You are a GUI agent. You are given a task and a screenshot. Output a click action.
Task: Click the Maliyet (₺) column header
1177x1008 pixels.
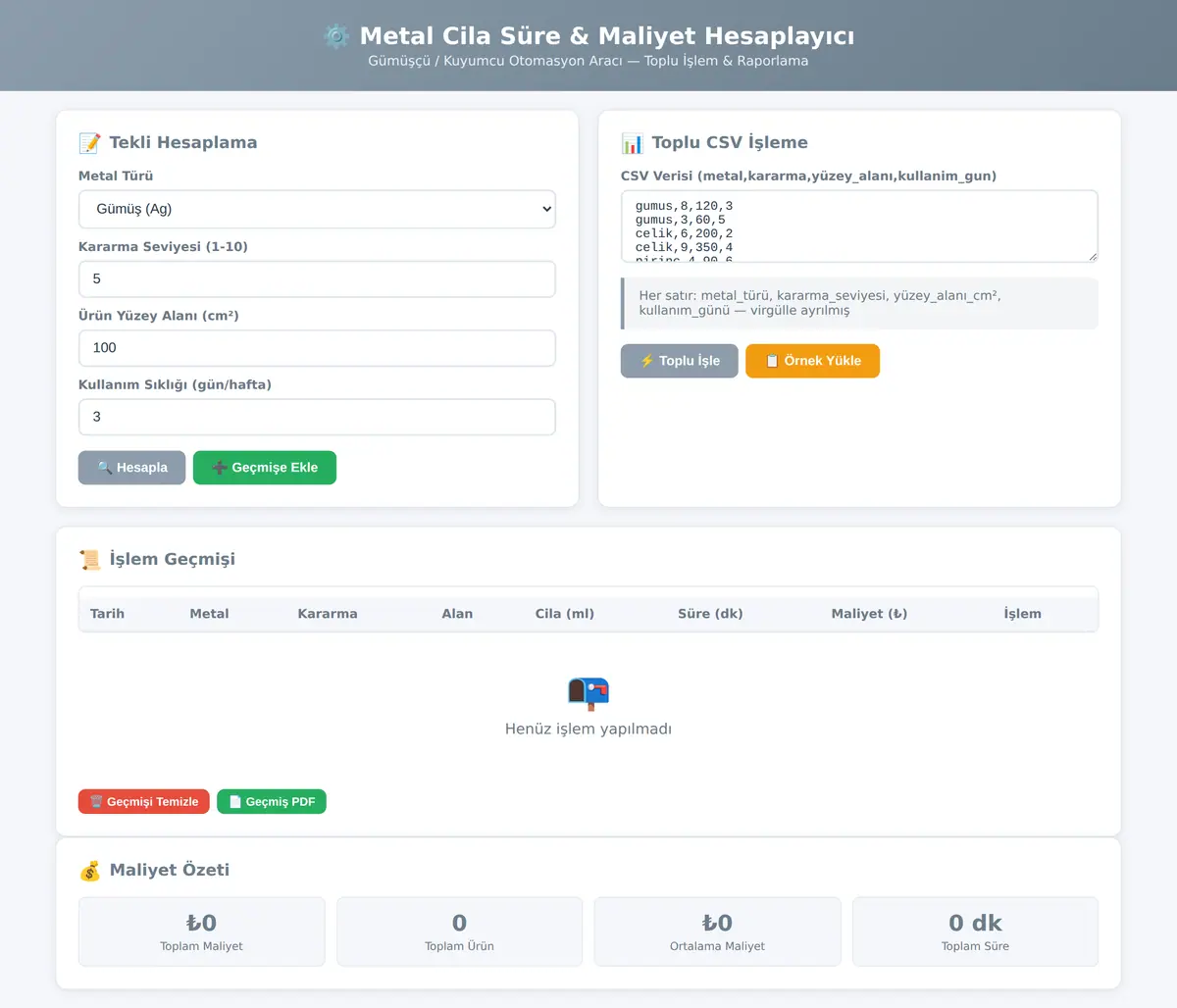(869, 614)
